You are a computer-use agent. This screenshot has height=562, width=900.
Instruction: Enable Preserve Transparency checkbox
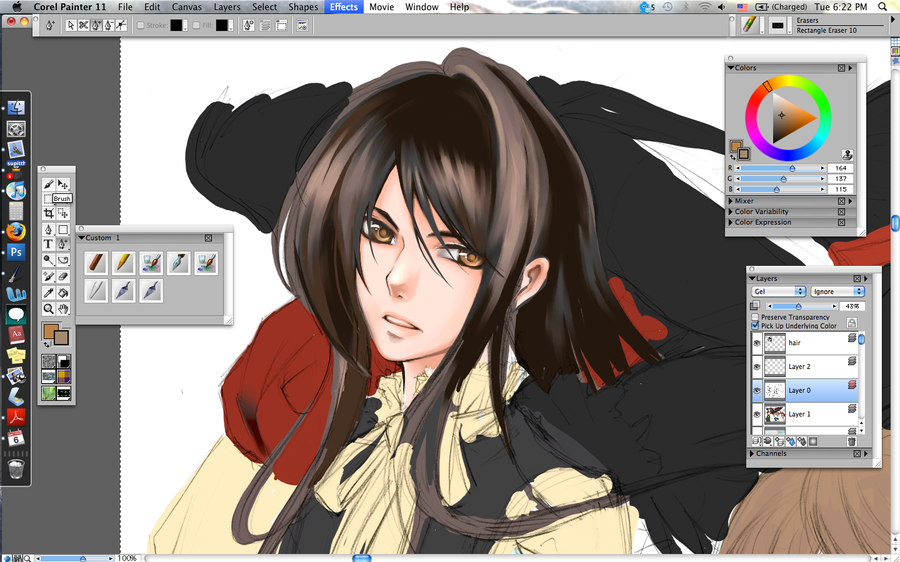(755, 317)
